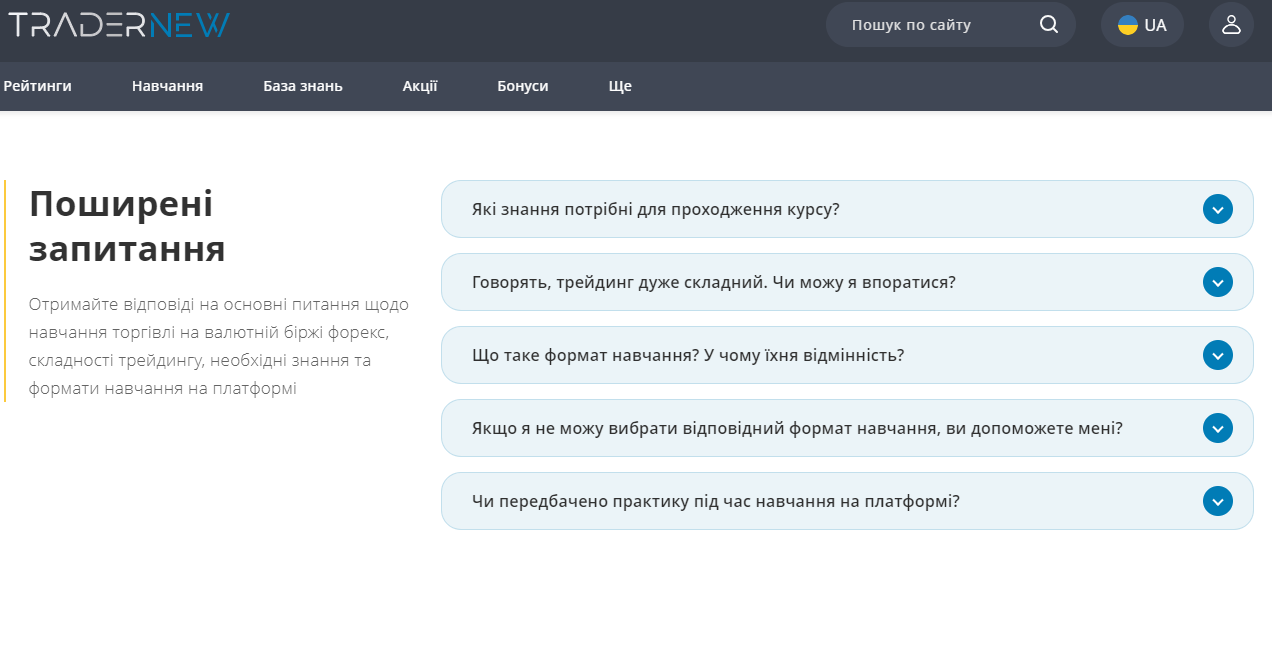Click chevron icon beside 'Які знання потрібні' question
1272x666 pixels.
[1217, 209]
